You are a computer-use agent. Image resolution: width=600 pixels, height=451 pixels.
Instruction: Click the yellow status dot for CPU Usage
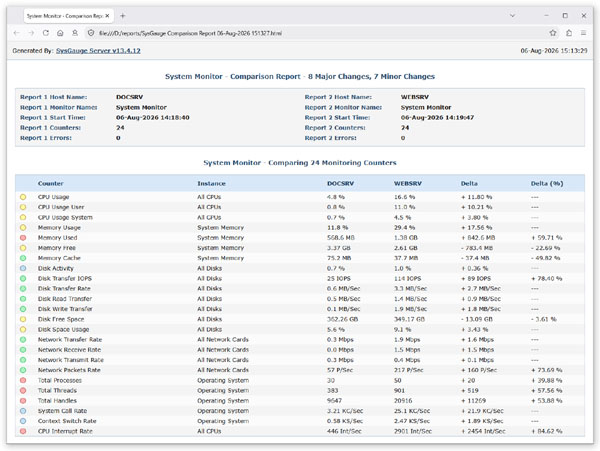click(x=23, y=197)
